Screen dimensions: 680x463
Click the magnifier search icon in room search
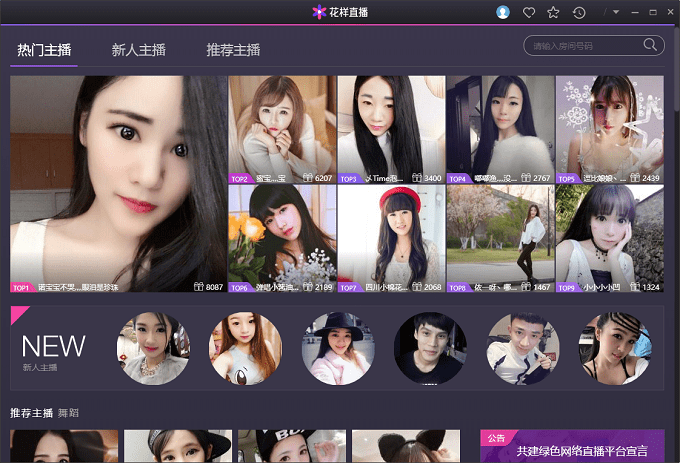click(x=650, y=45)
